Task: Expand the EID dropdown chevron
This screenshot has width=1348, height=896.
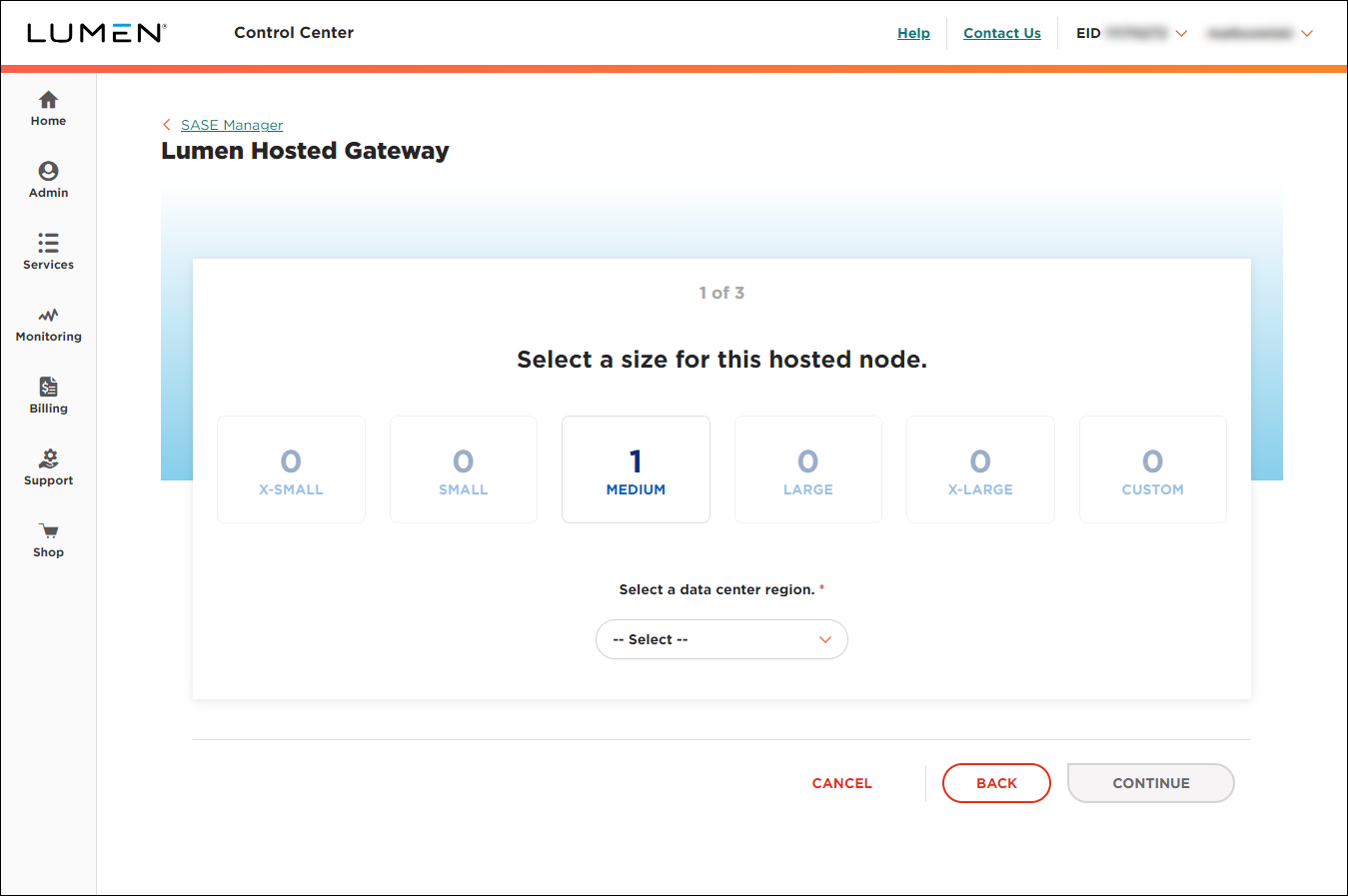Action: [1181, 33]
